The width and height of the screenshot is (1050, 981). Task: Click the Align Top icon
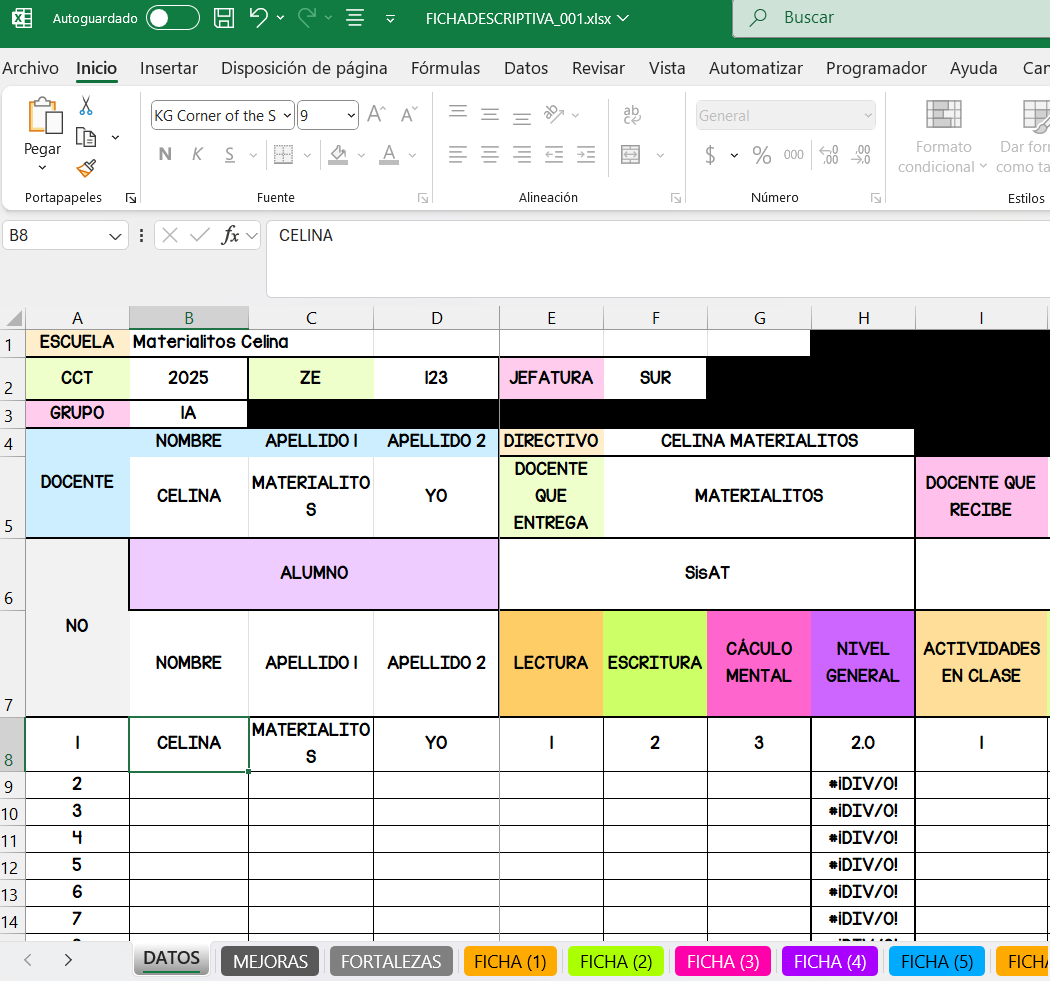[458, 114]
